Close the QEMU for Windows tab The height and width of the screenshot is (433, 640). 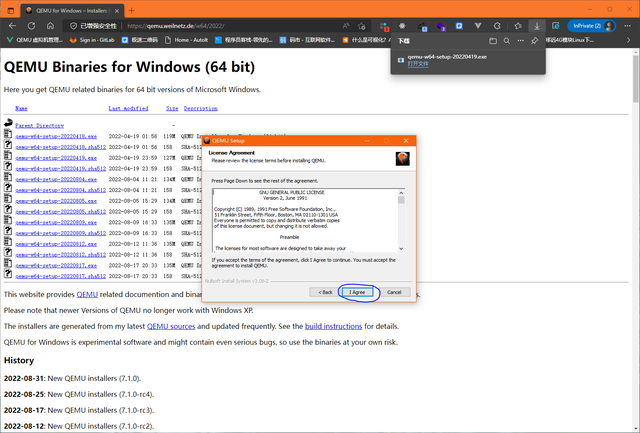117,11
